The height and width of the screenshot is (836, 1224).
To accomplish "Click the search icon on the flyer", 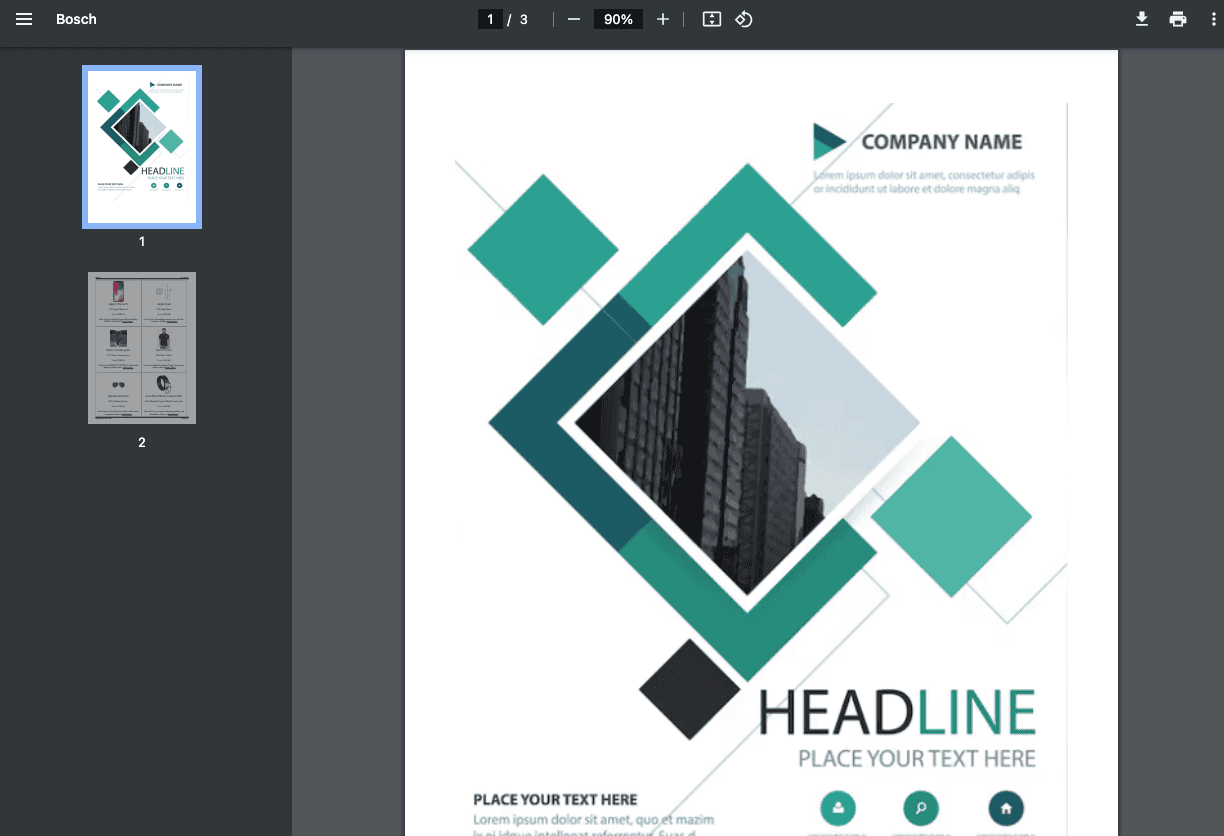I will pos(920,808).
